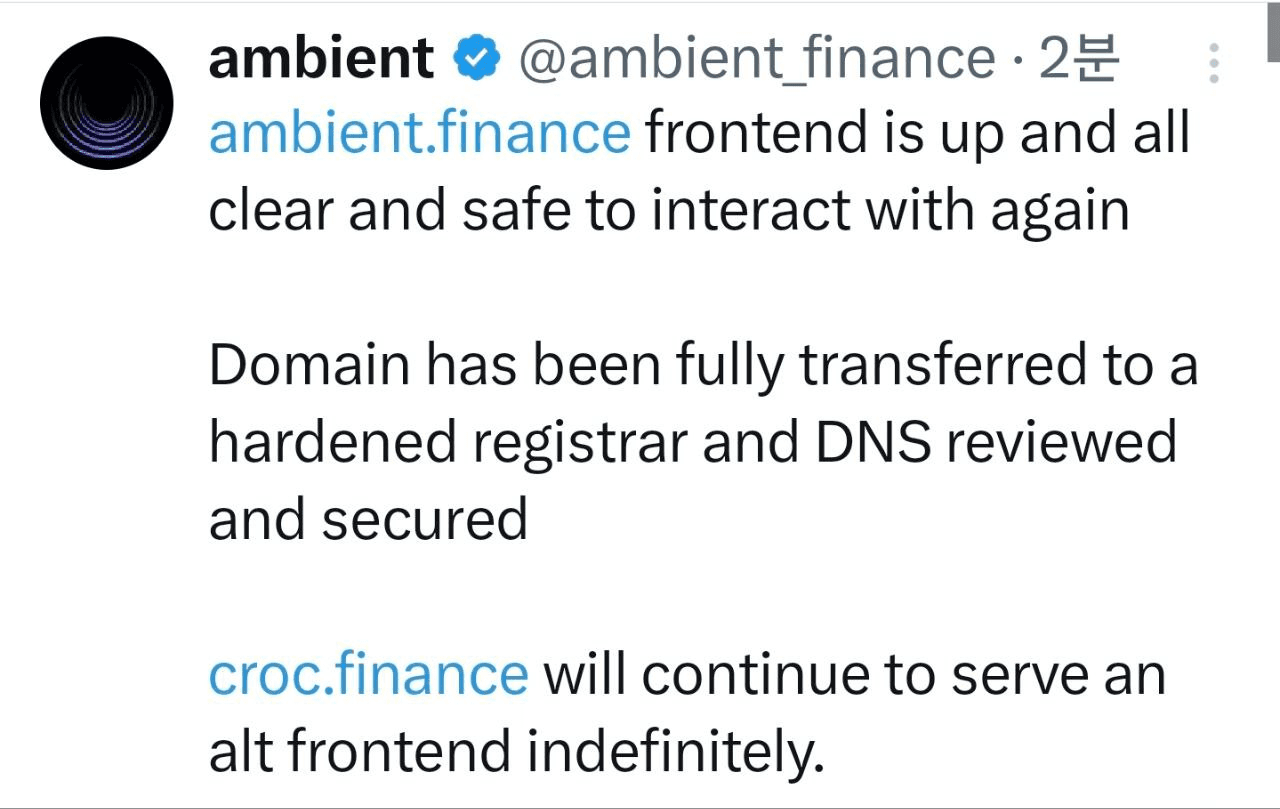Viewport: 1280px width, 809px height.
Task: Click the word 'DNS' in the post
Action: click(x=873, y=442)
